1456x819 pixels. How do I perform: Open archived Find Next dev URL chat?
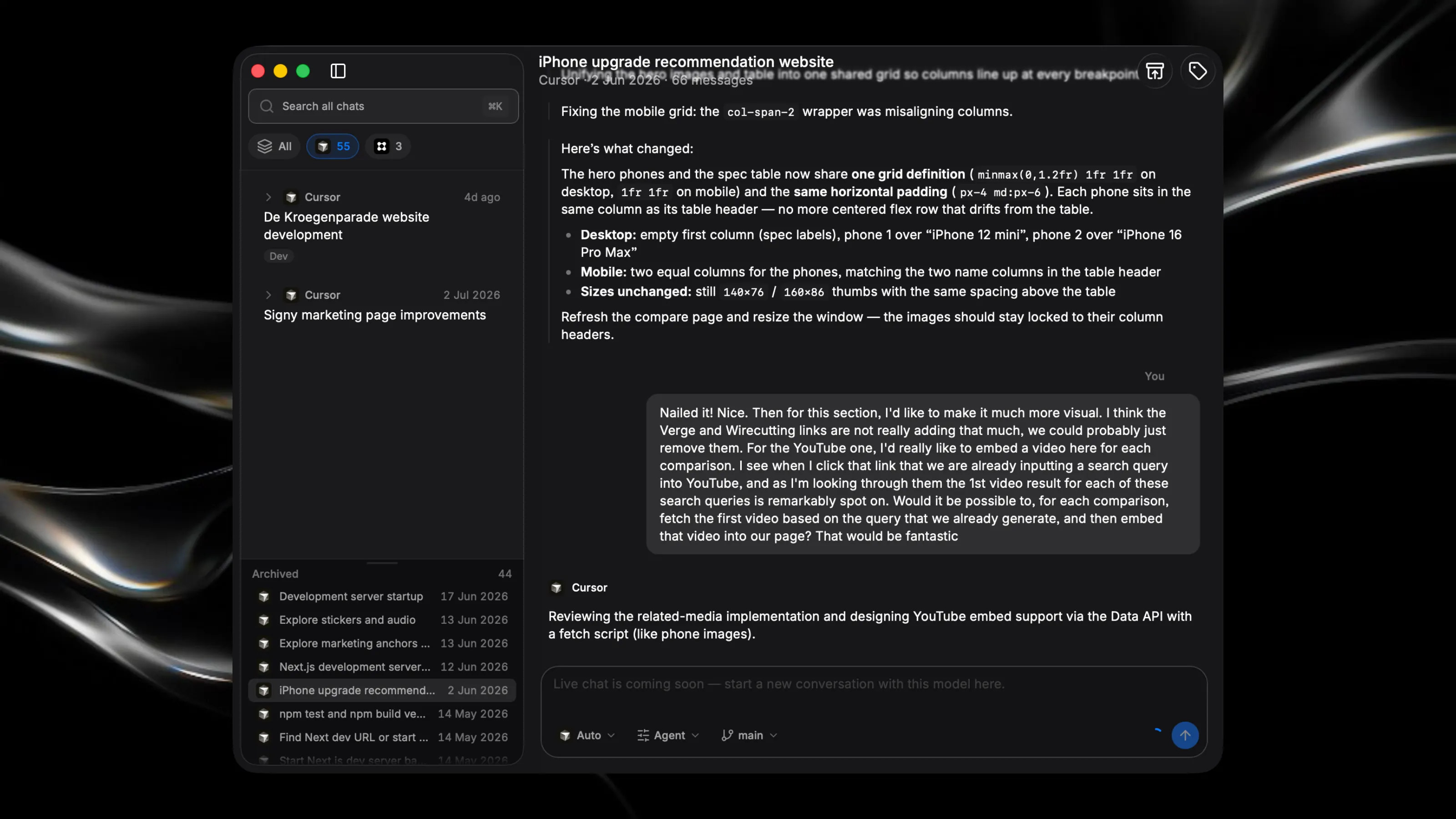[382, 738]
